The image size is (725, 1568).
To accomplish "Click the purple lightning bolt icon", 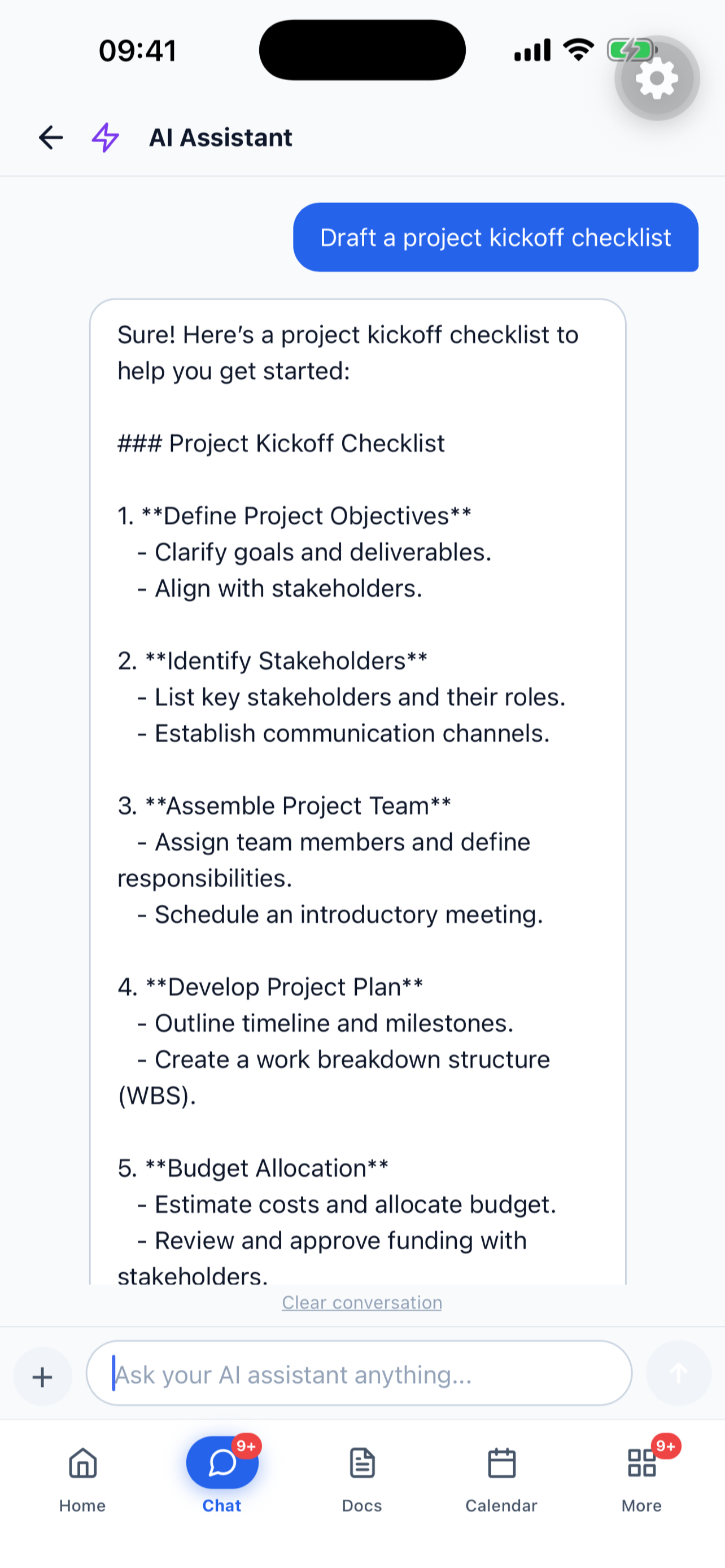I will tap(106, 138).
